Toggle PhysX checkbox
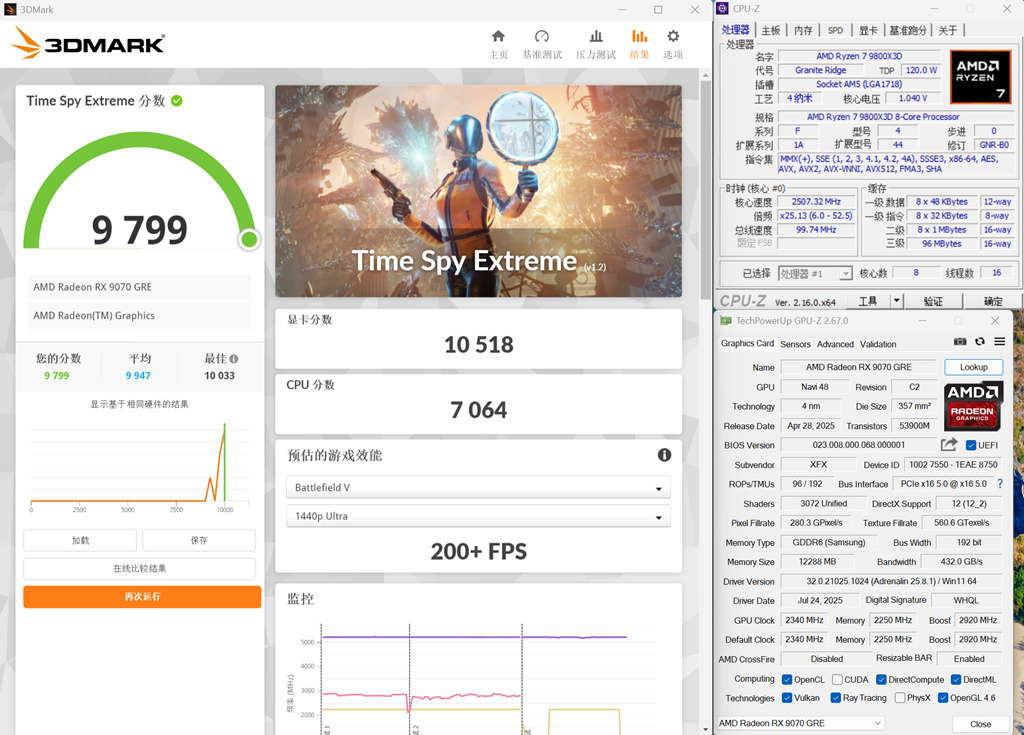This screenshot has width=1024, height=735. pyautogui.click(x=900, y=698)
